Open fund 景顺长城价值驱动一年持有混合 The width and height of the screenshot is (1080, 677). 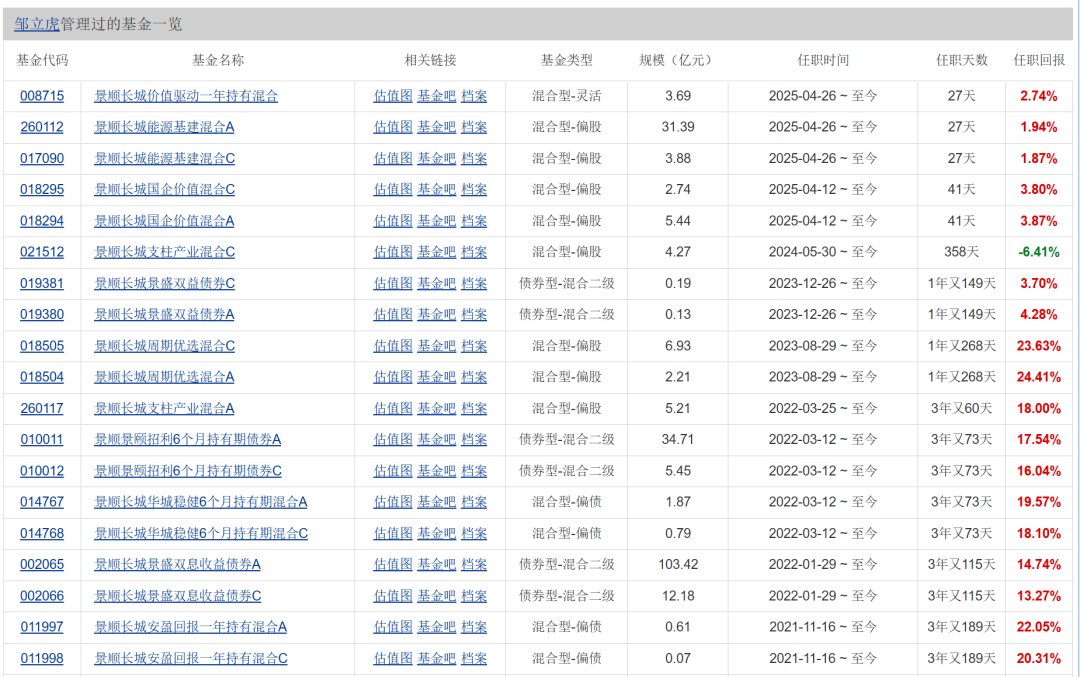point(186,96)
